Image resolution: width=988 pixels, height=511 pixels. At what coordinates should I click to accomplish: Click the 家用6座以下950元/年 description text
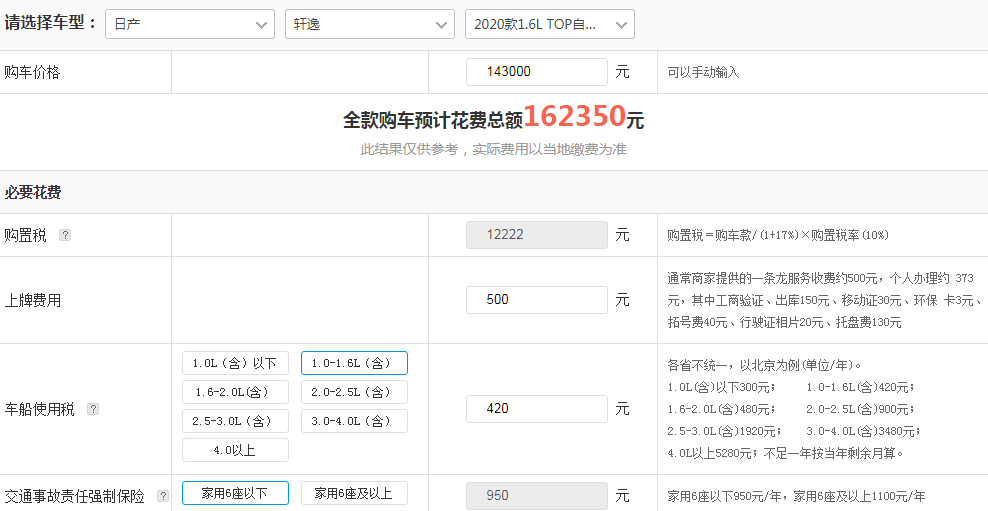(796, 497)
